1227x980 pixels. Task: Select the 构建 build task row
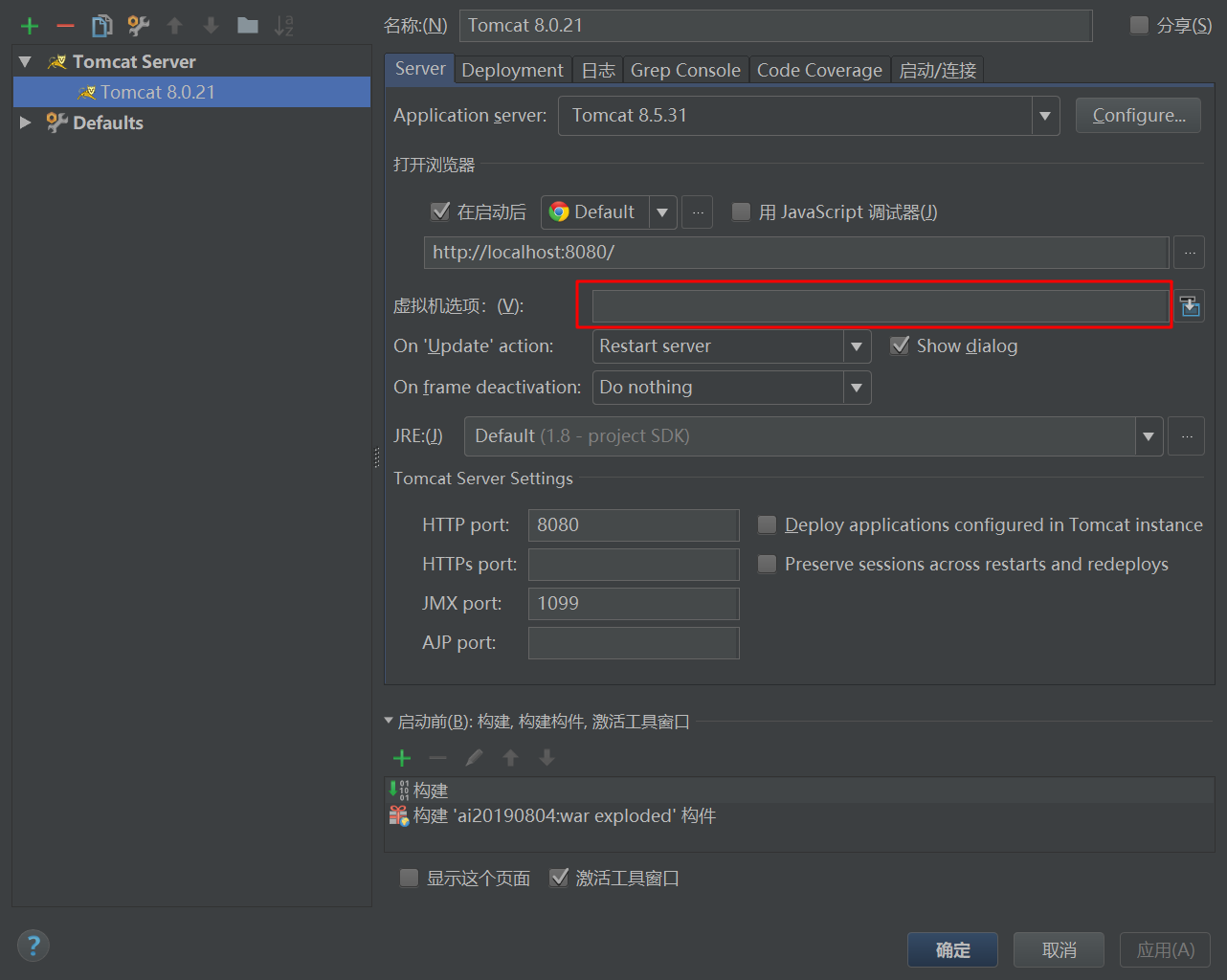pyautogui.click(x=799, y=791)
